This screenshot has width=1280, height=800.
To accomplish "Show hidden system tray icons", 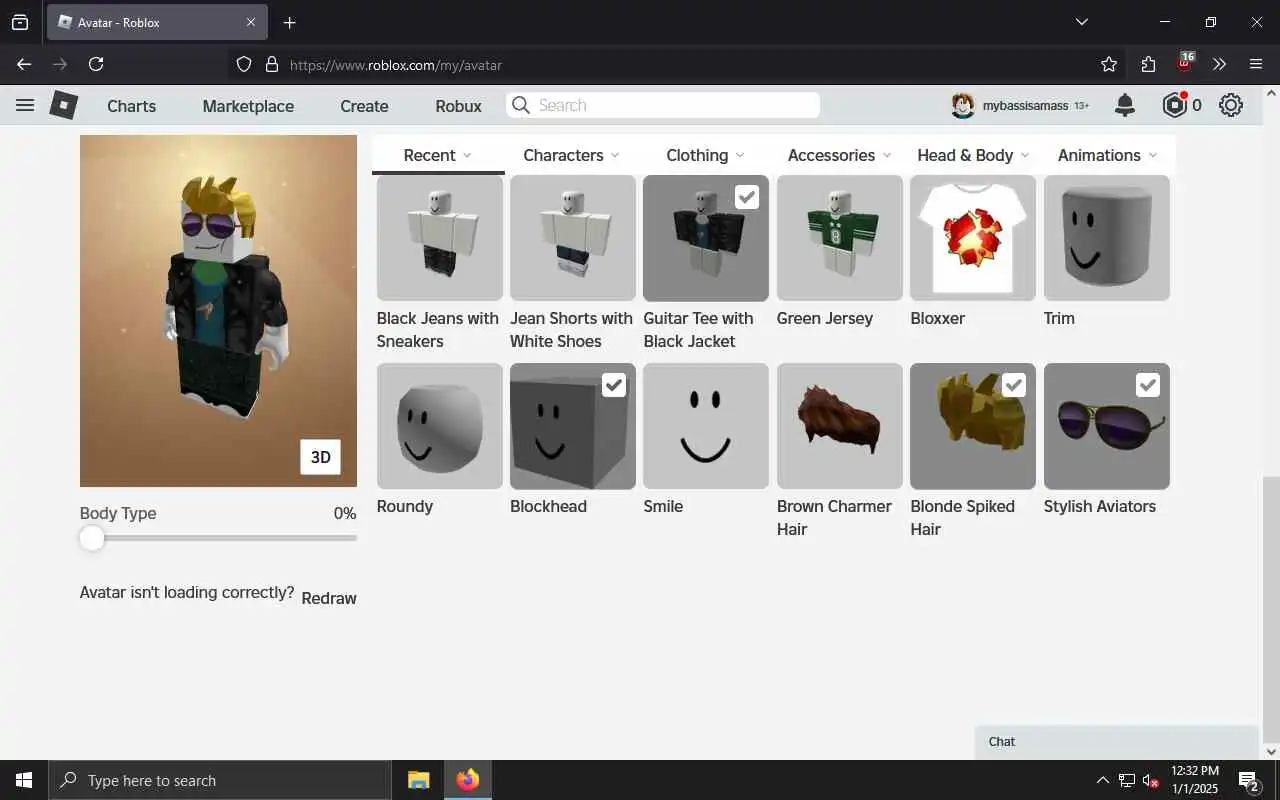I will point(1102,780).
